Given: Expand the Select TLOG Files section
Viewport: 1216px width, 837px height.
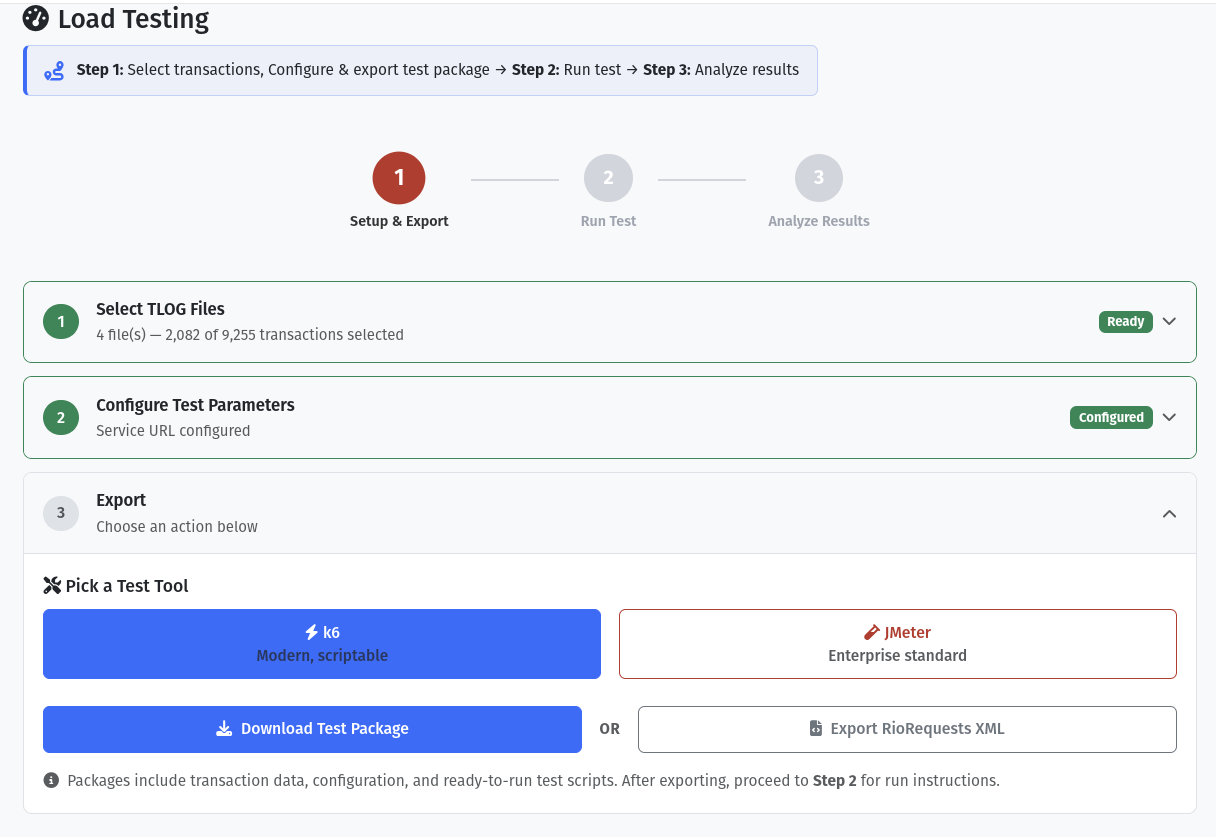Looking at the screenshot, I should (x=1169, y=321).
